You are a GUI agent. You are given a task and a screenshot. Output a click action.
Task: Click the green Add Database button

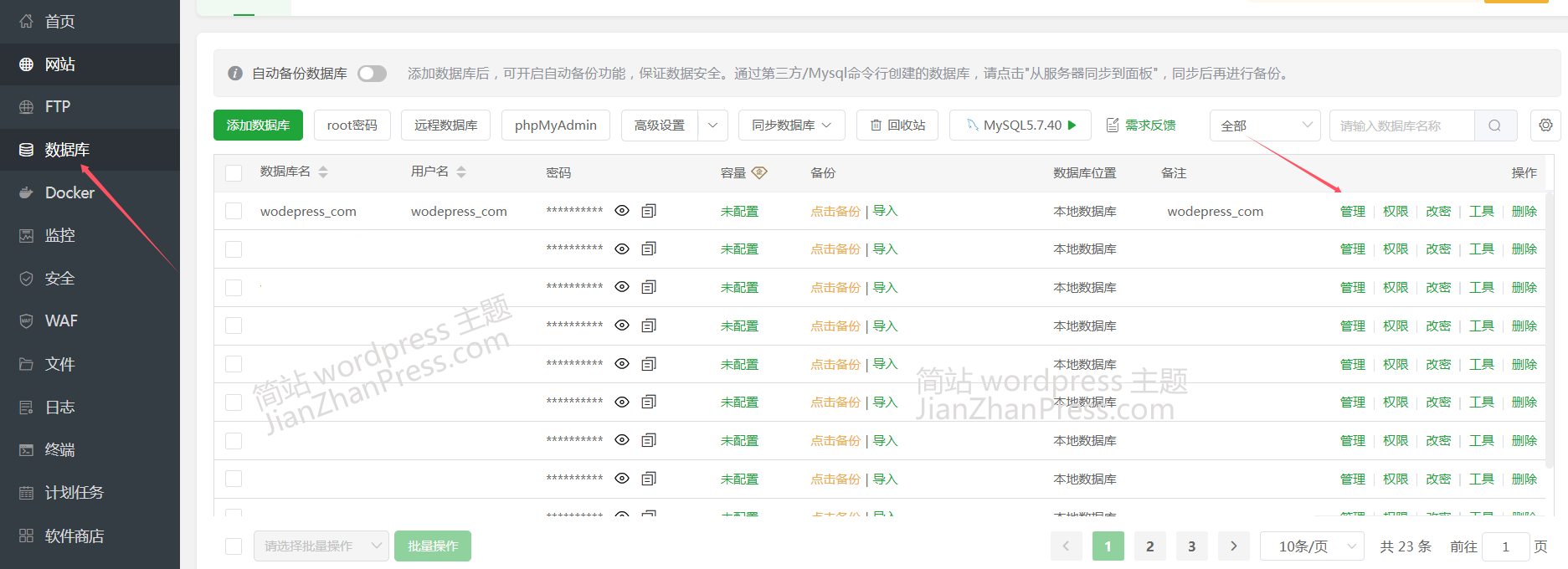coord(258,126)
